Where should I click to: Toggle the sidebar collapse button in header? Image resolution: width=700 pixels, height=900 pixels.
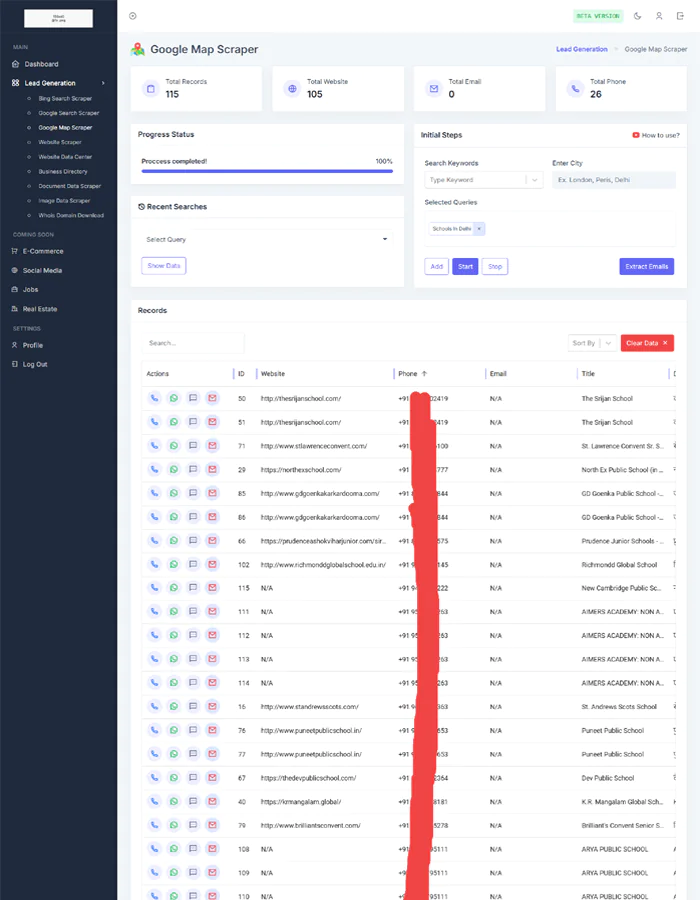point(133,16)
